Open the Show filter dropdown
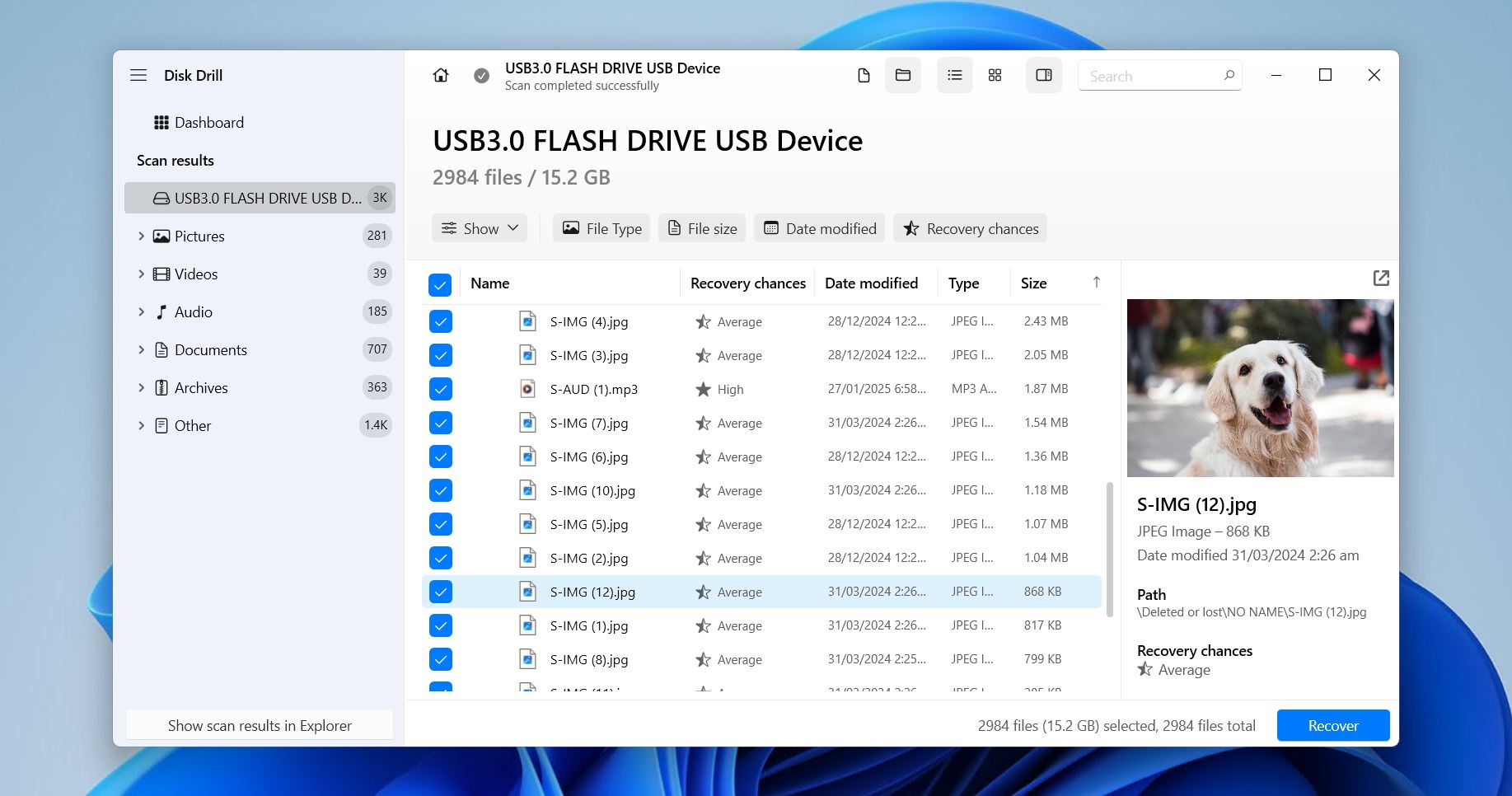 [480, 228]
